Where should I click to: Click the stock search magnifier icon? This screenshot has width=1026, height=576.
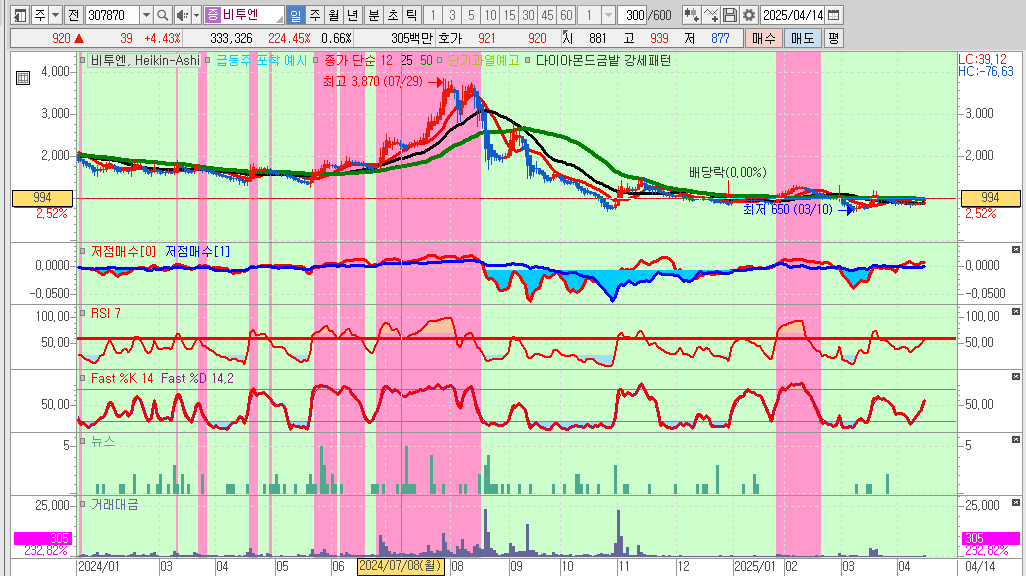point(163,14)
